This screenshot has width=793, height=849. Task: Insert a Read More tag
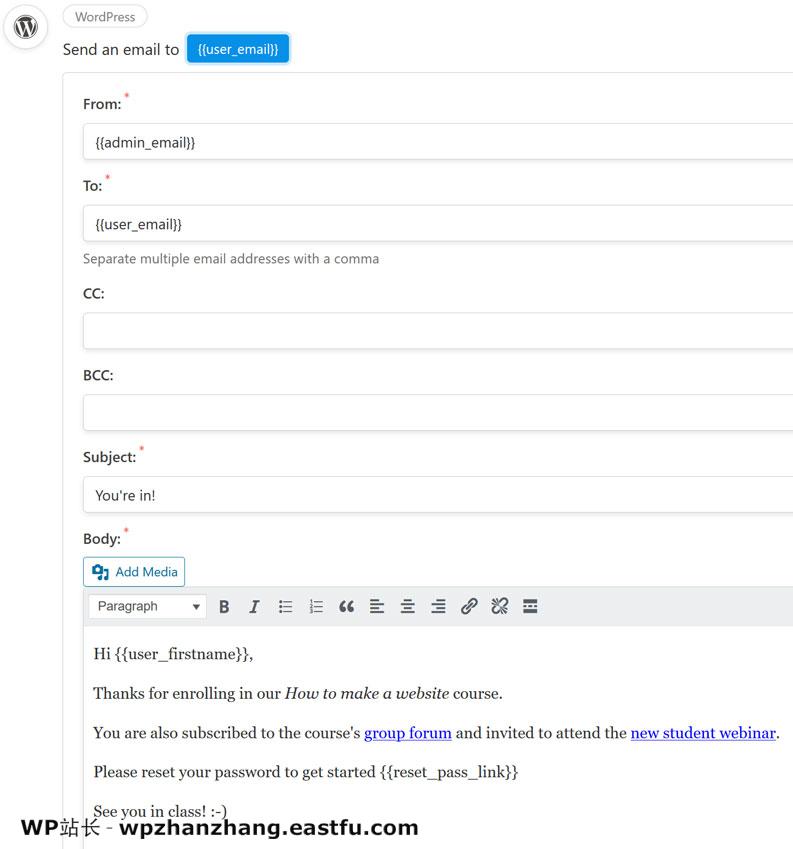point(530,606)
